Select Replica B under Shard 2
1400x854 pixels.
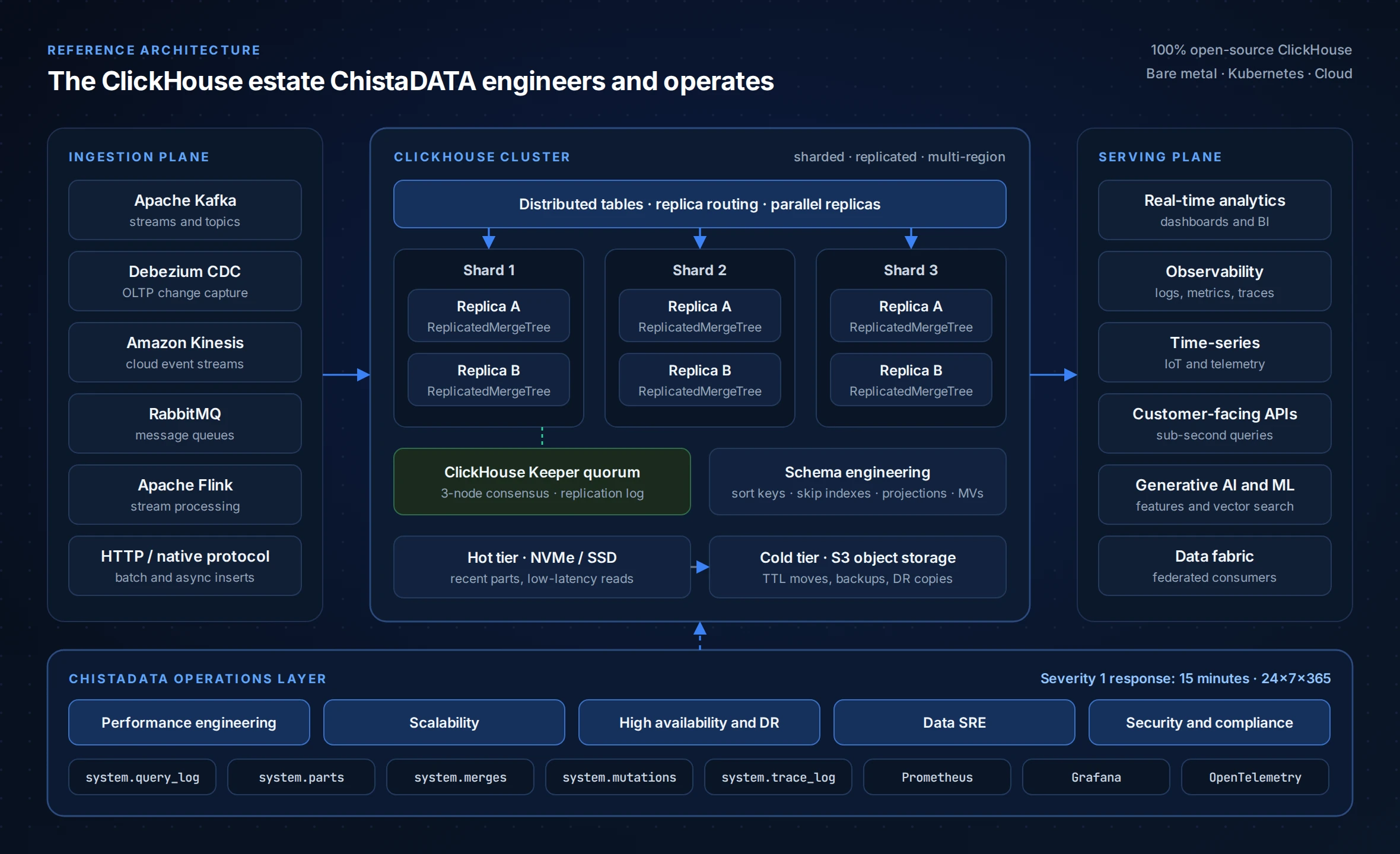point(700,380)
